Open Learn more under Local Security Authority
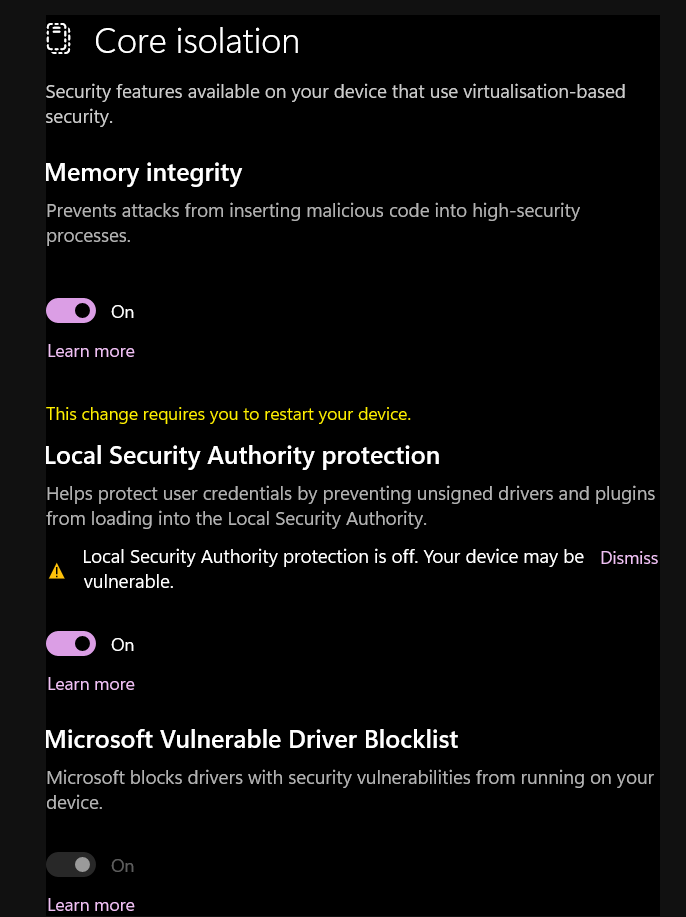 tap(91, 684)
